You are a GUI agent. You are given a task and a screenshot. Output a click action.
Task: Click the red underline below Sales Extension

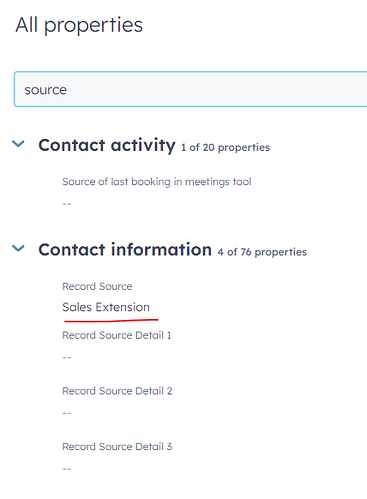(x=111, y=320)
